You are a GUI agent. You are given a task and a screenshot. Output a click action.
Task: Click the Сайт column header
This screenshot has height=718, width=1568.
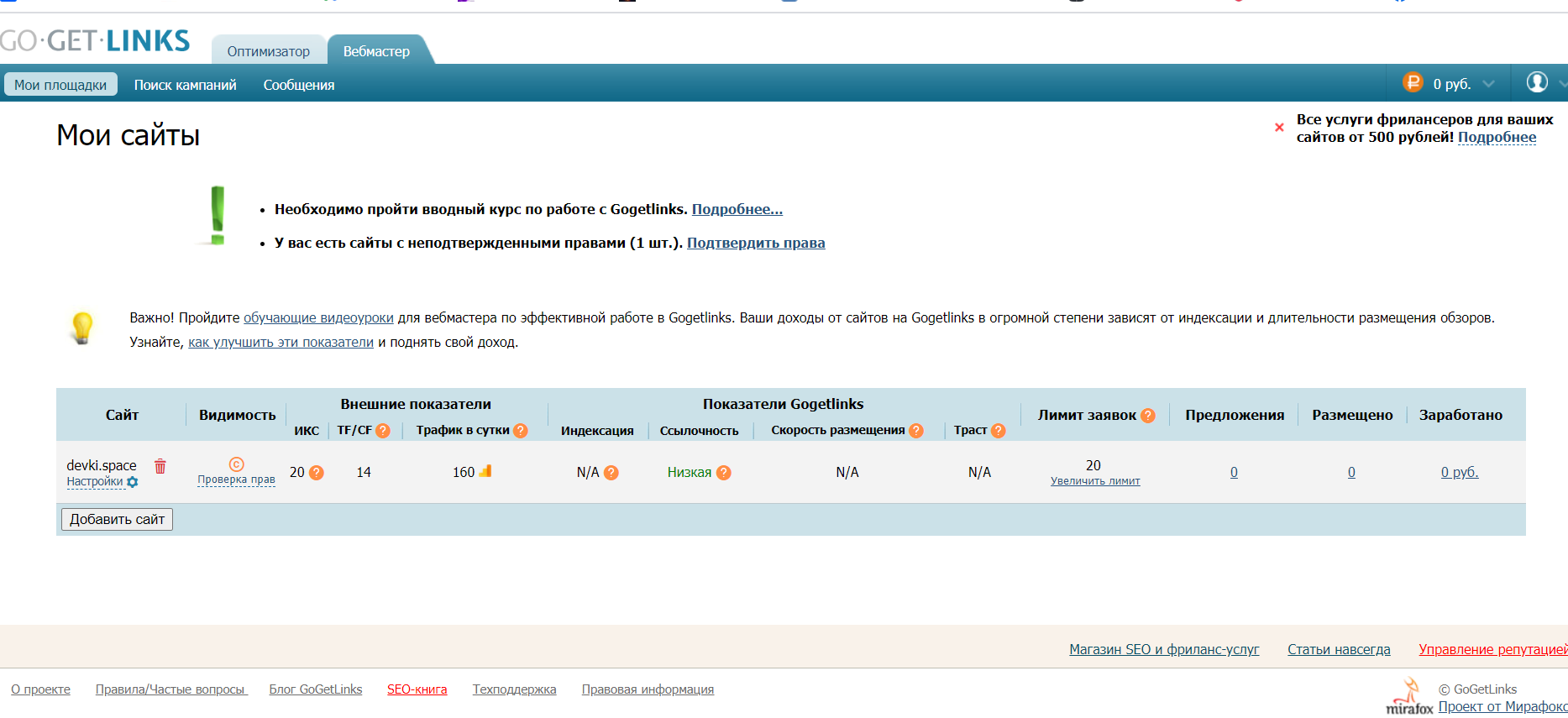122,415
